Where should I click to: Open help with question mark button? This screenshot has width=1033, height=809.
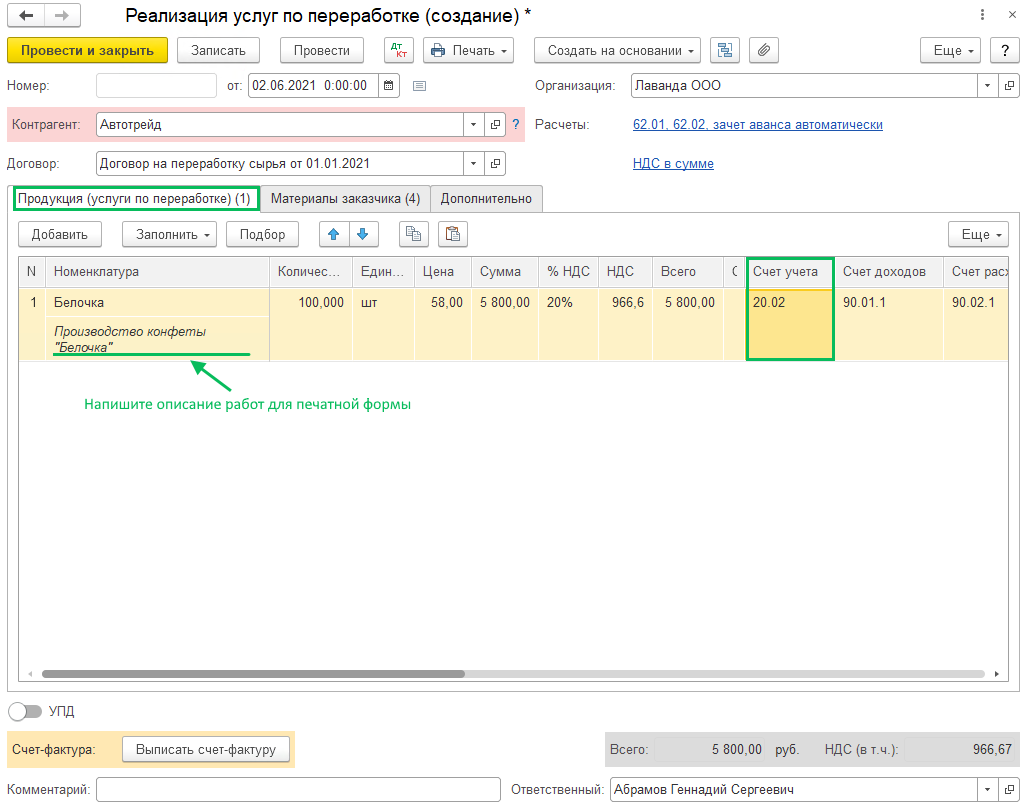[x=1005, y=50]
